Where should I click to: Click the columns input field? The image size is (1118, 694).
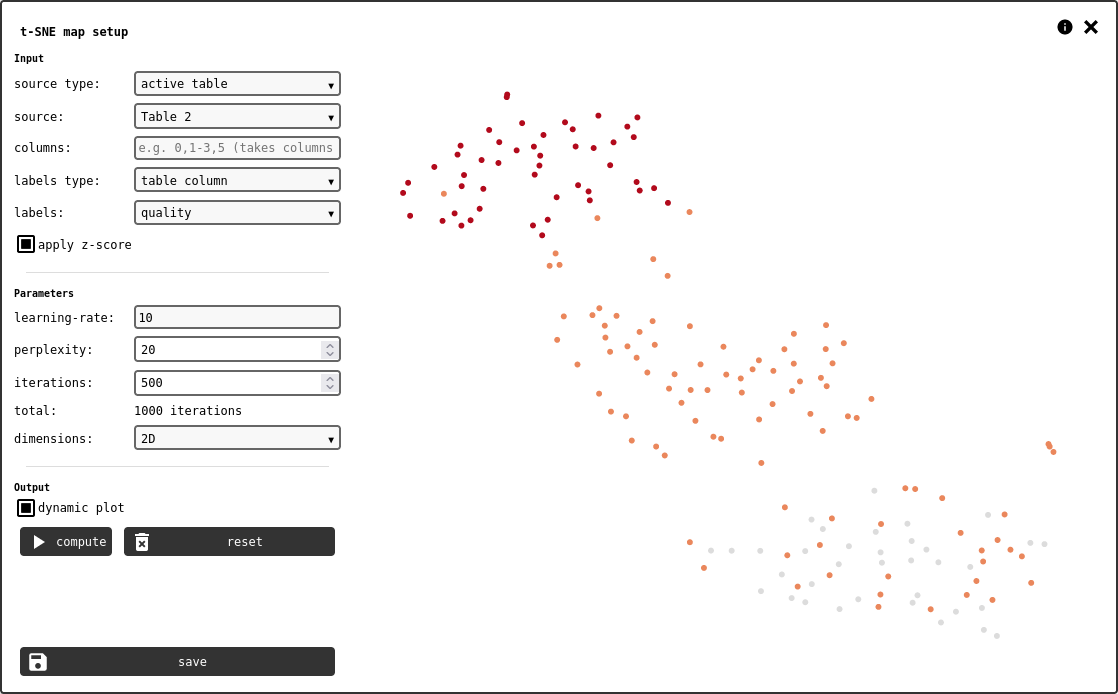click(237, 148)
